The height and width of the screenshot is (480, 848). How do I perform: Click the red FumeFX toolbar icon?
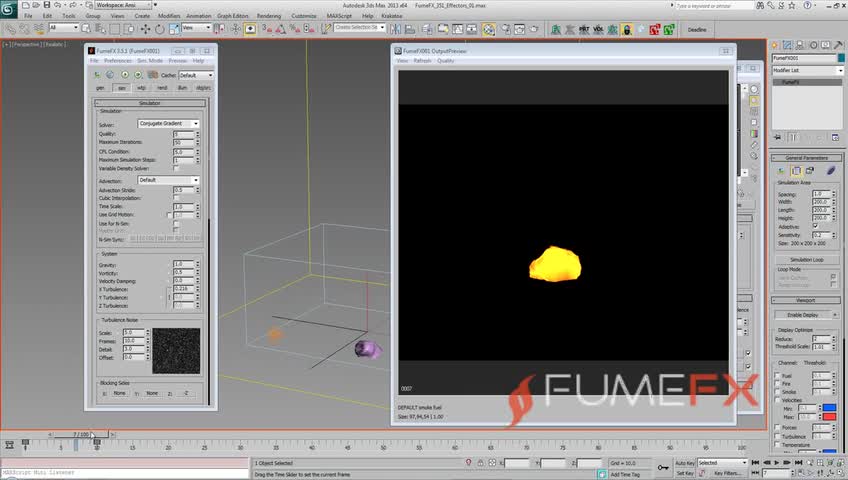coord(654,29)
